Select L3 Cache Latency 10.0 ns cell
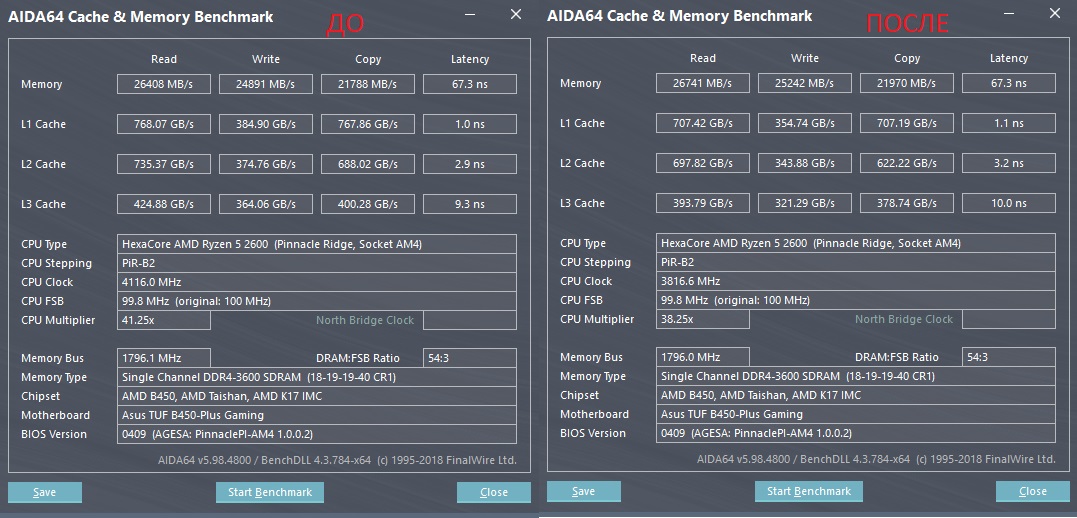The height and width of the screenshot is (518, 1077). [1008, 203]
